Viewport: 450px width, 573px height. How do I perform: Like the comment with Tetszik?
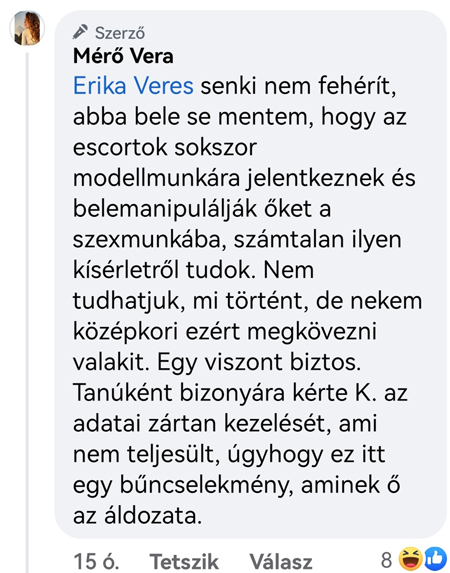click(x=184, y=561)
